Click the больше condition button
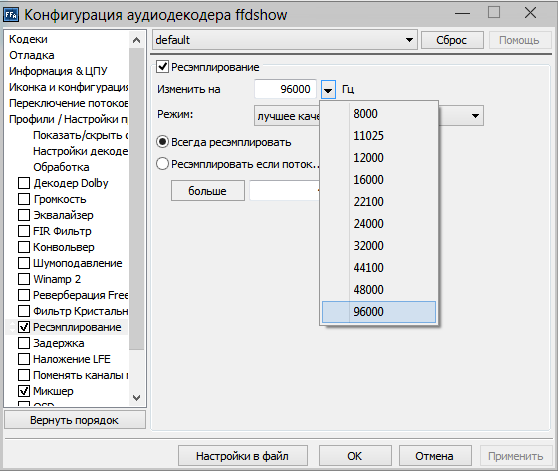 pos(208,191)
